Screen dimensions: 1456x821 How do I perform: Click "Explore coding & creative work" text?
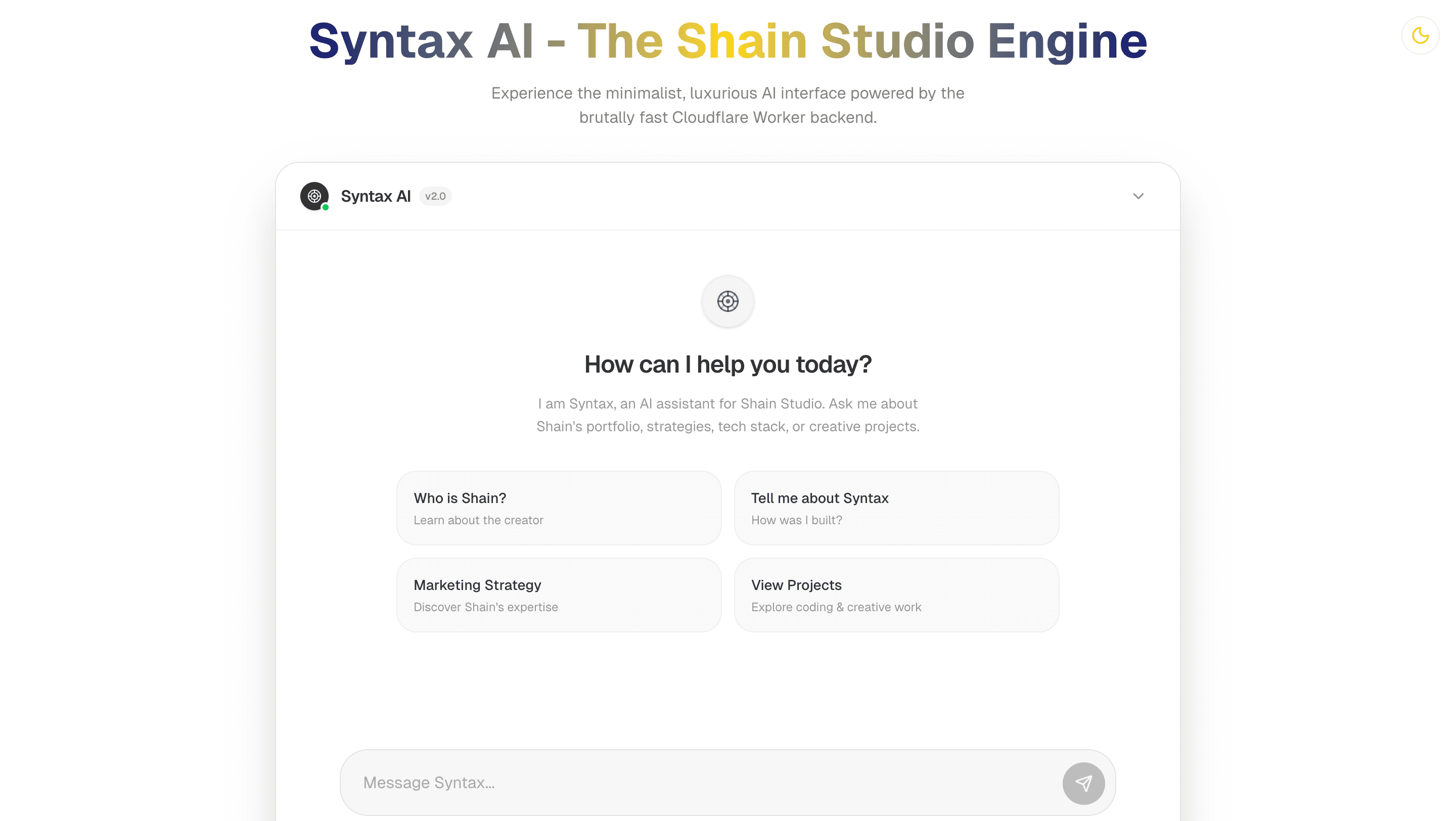(x=836, y=607)
